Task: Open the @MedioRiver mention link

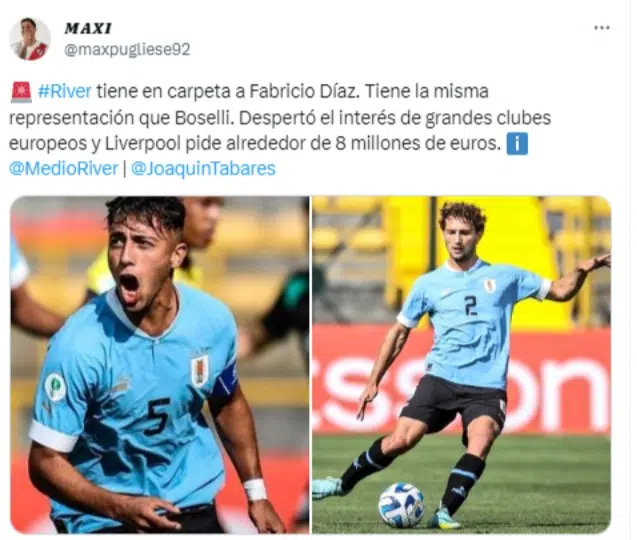Action: [64, 168]
